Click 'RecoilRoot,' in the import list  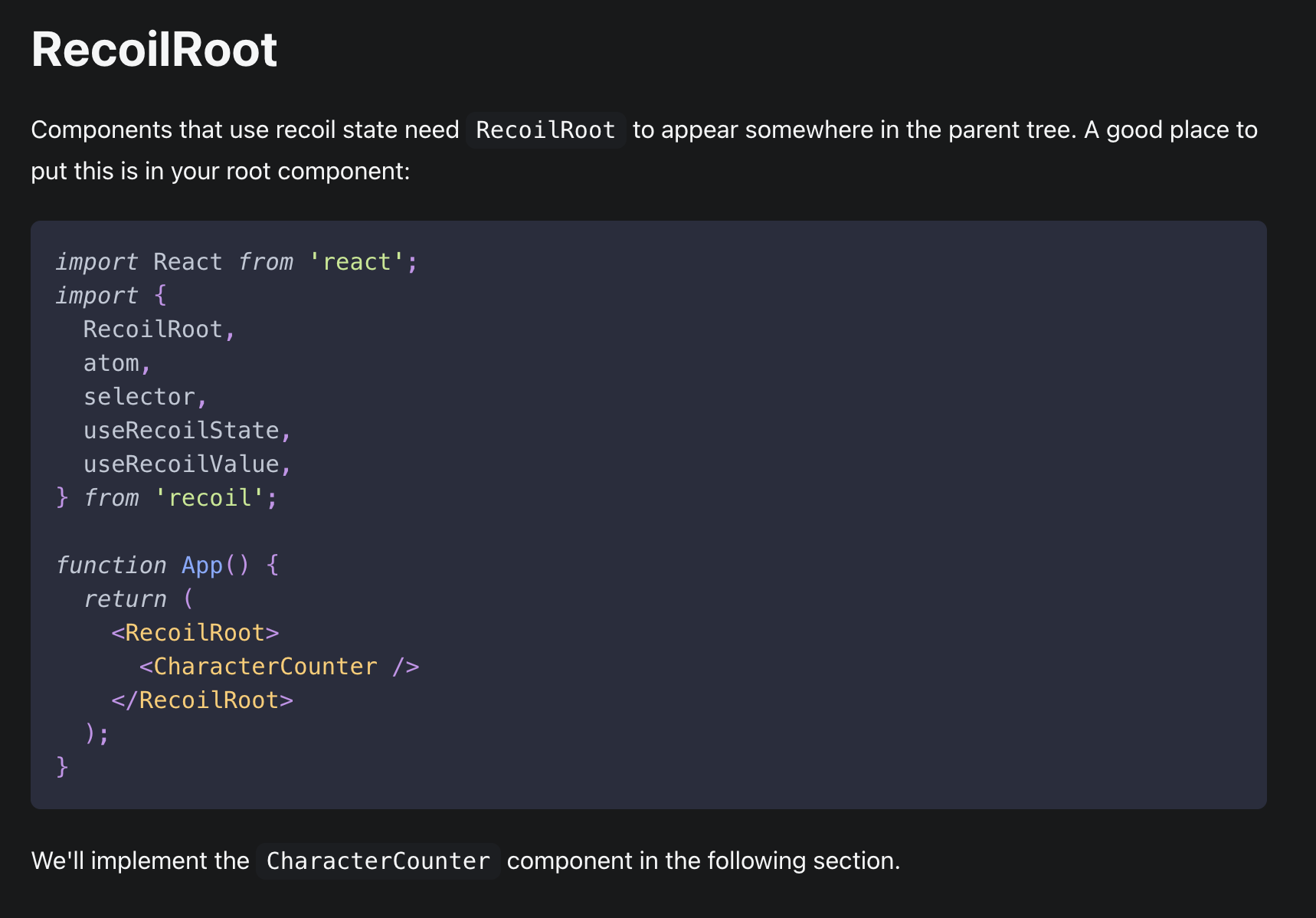[159, 329]
